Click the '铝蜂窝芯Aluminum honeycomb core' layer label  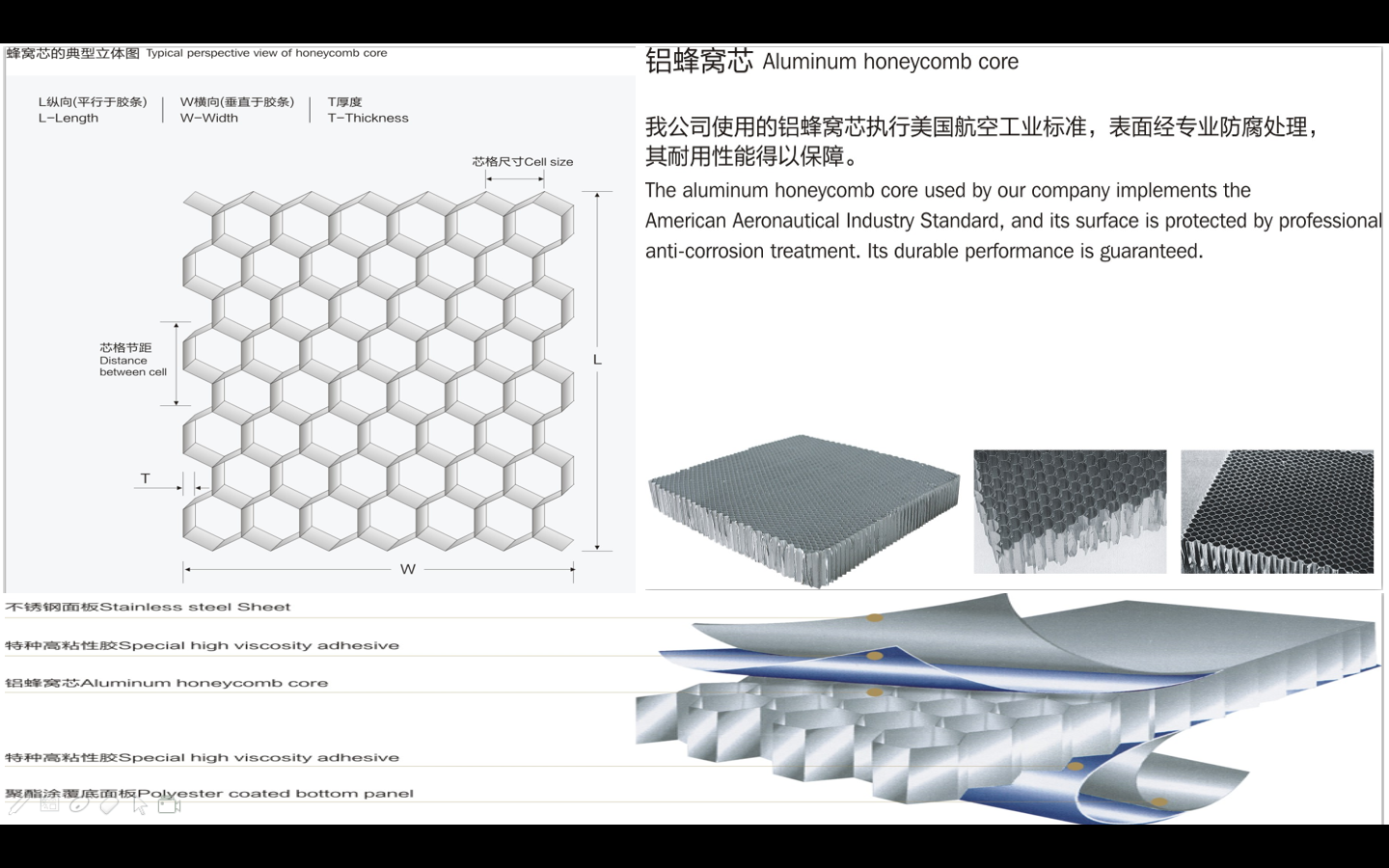tap(167, 683)
